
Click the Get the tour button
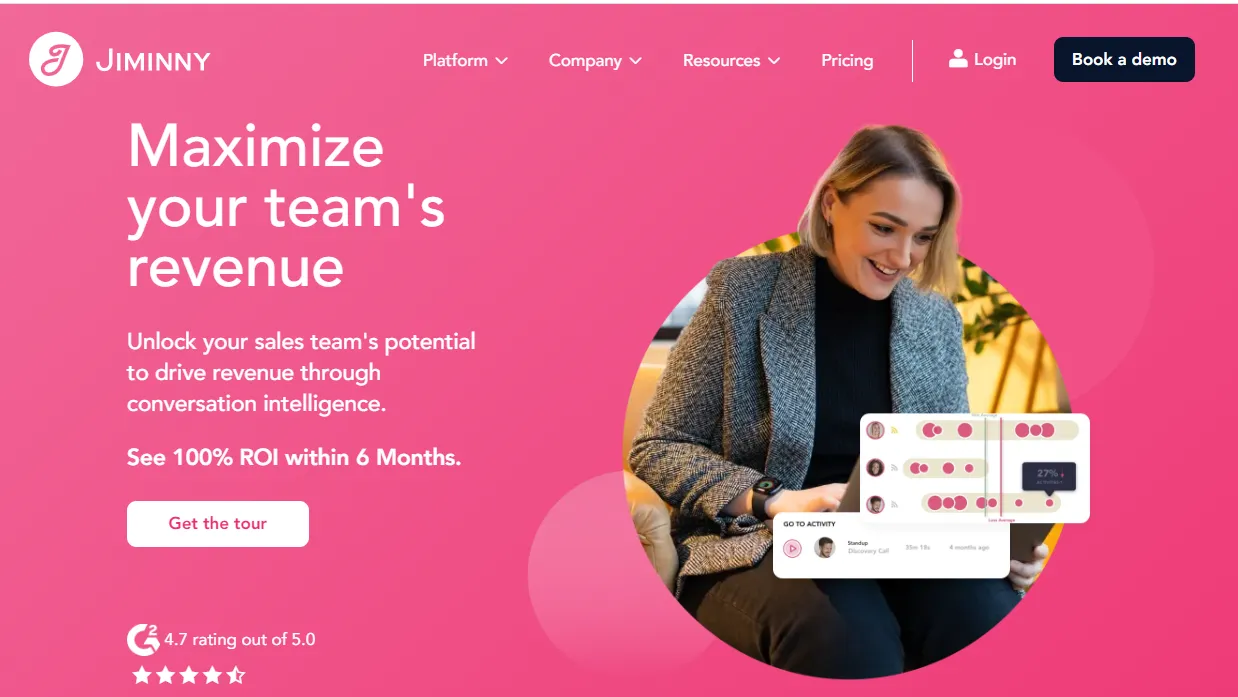[218, 523]
